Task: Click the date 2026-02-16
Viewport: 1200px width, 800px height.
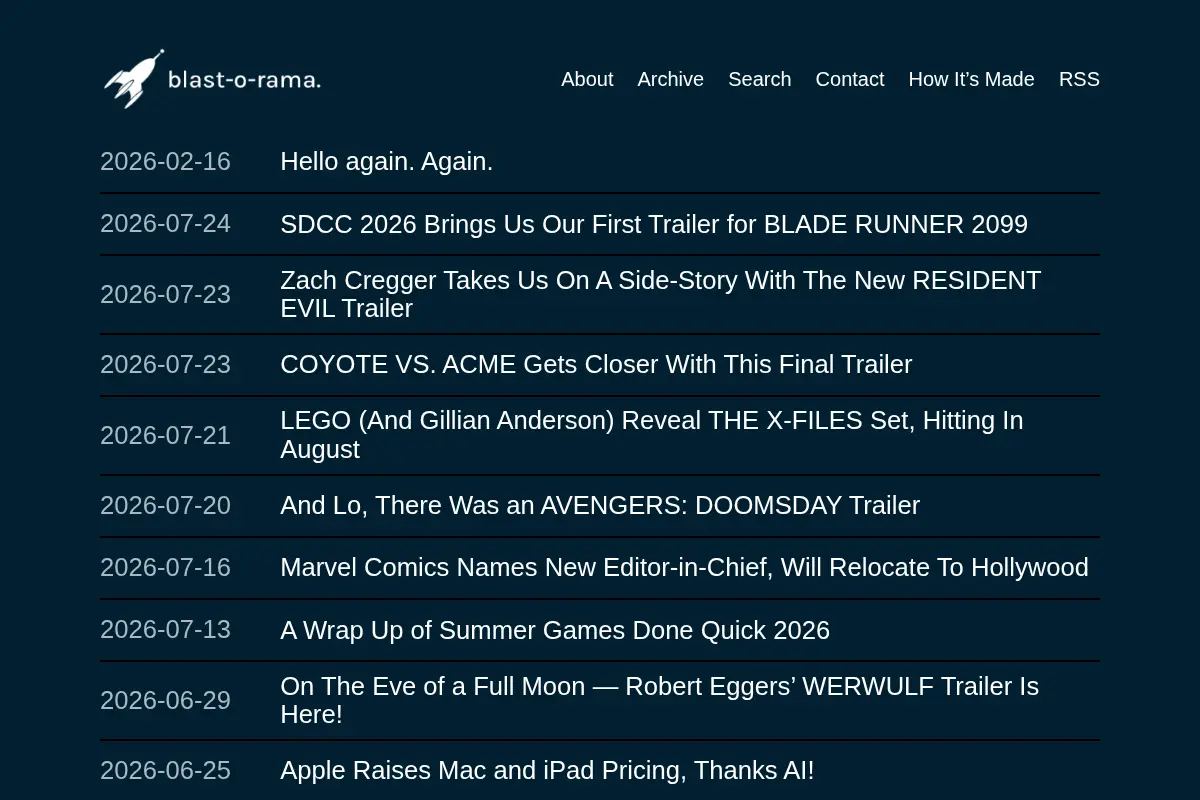Action: (165, 161)
